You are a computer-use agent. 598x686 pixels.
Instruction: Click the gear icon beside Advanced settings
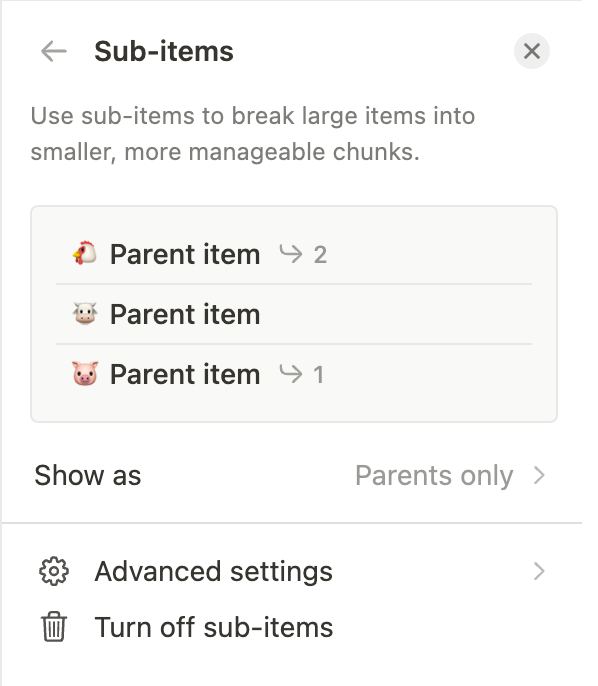click(x=54, y=571)
